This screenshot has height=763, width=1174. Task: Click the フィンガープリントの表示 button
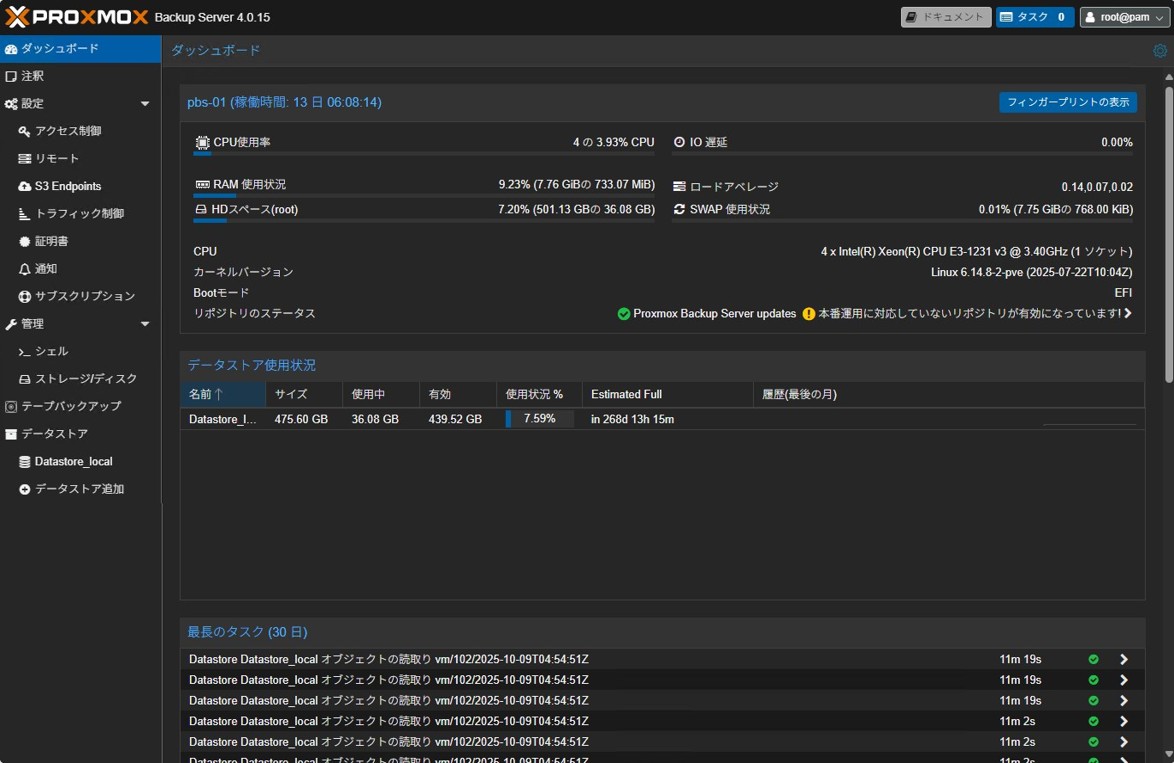click(1067, 102)
